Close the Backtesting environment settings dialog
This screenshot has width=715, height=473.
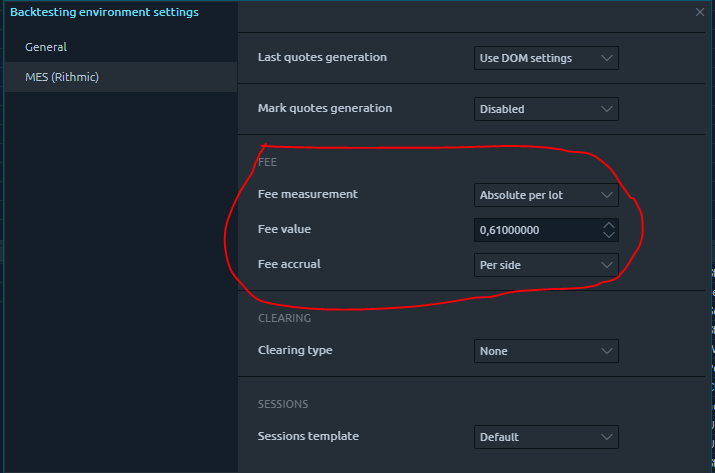pyautogui.click(x=700, y=12)
